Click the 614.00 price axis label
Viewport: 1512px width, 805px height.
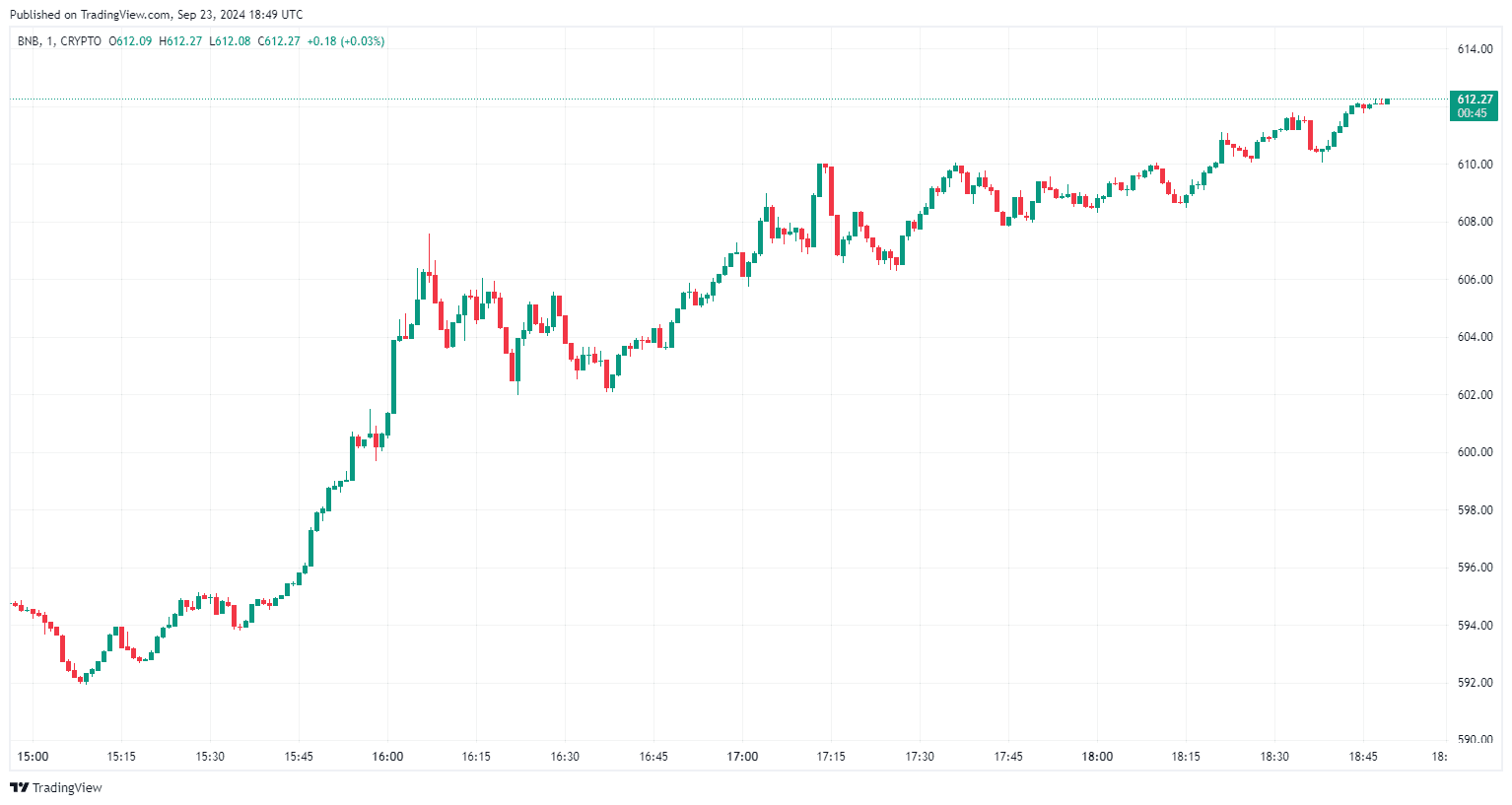click(x=1475, y=49)
